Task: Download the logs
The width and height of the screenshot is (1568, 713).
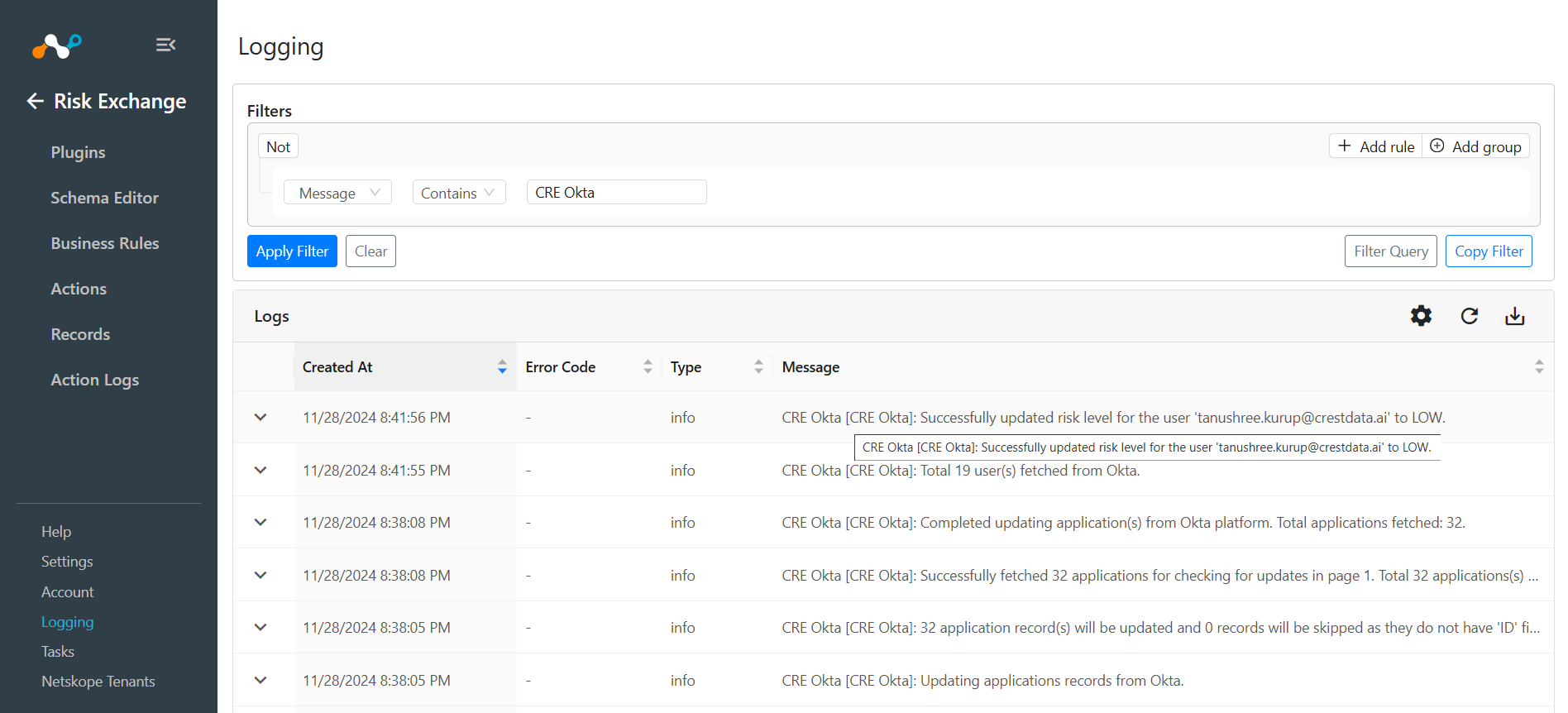Action: 1514,316
